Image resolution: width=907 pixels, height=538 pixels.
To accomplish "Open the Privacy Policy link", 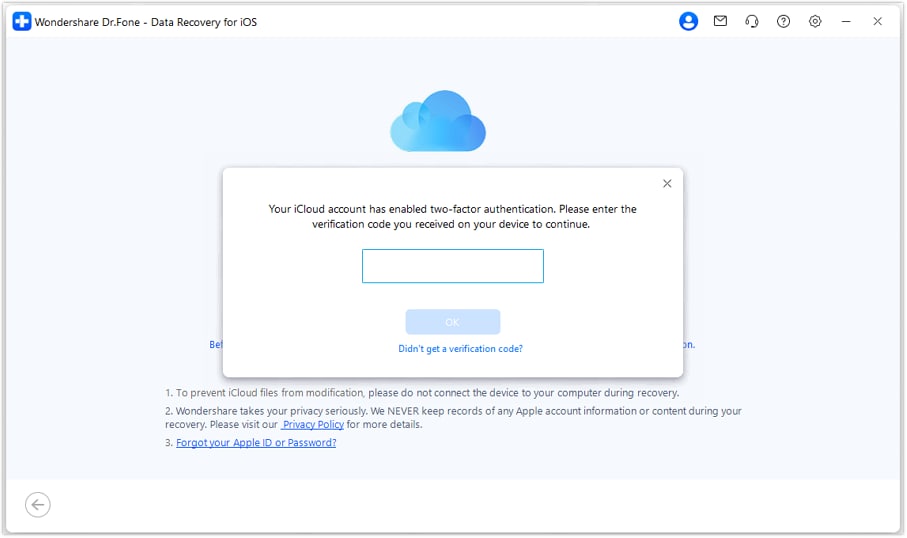I will click(313, 425).
